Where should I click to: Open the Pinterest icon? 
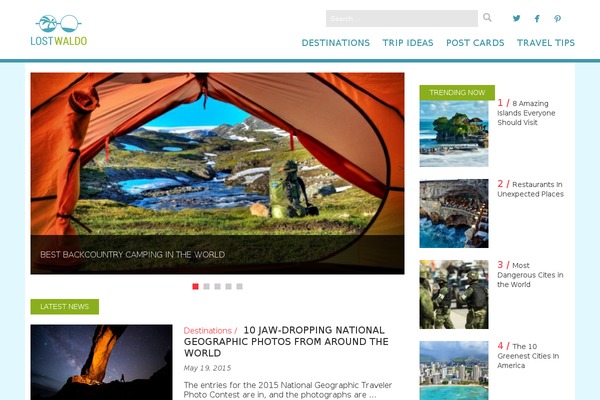coord(558,19)
